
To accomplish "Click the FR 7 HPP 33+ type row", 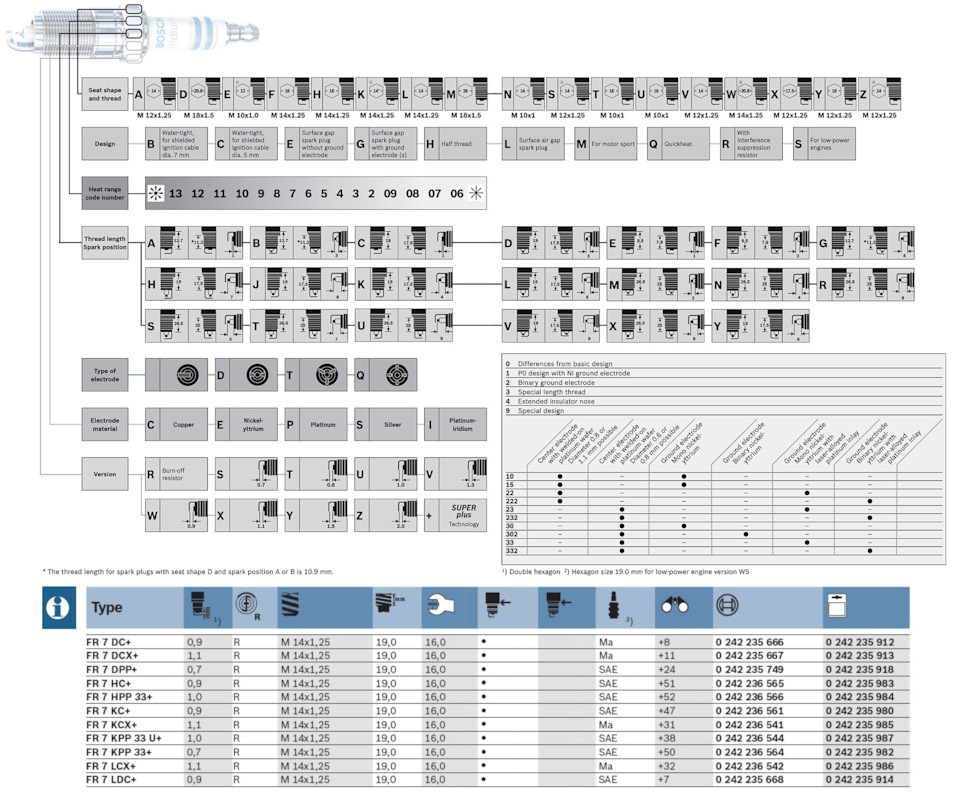I will point(497,697).
